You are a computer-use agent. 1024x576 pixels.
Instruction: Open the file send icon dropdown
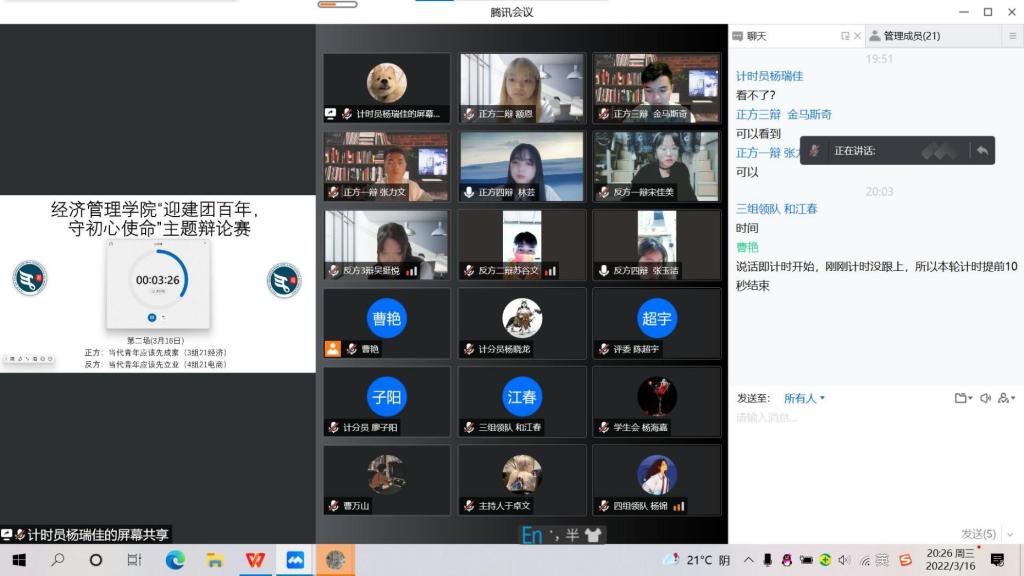(x=962, y=398)
